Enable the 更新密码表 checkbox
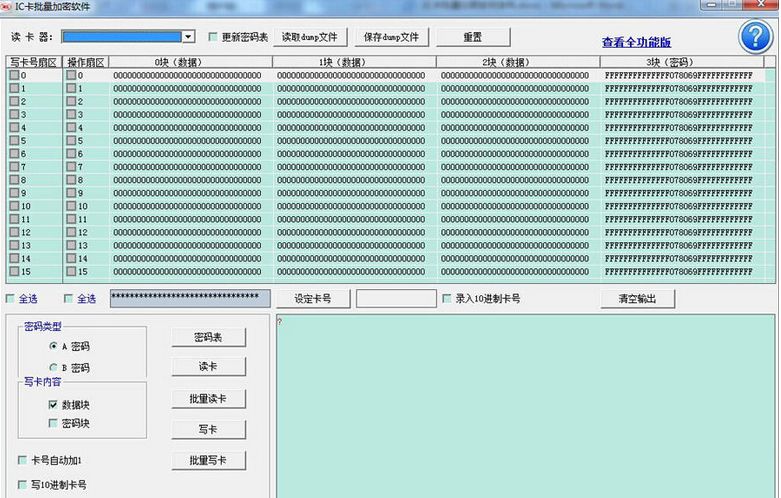This screenshot has height=498, width=781. [x=213, y=37]
